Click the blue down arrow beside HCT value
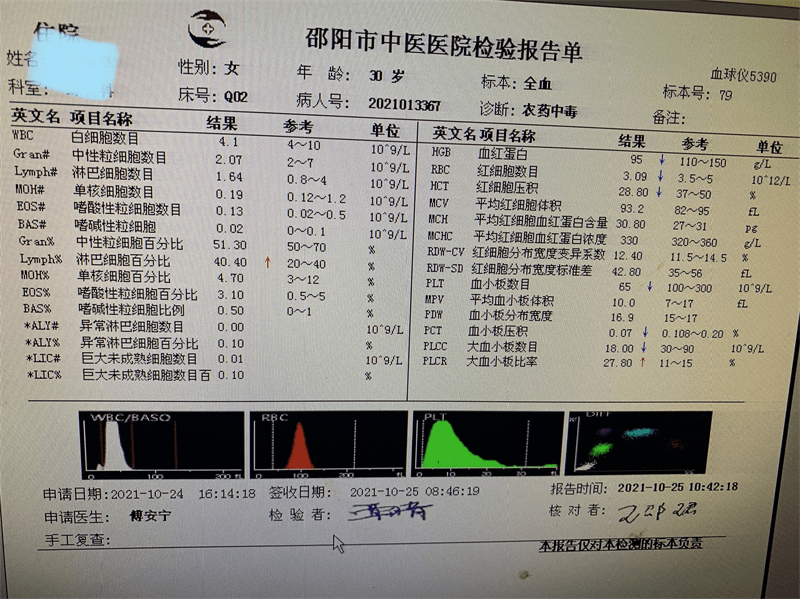Screen dimensions: 800x599 pyautogui.click(x=658, y=193)
